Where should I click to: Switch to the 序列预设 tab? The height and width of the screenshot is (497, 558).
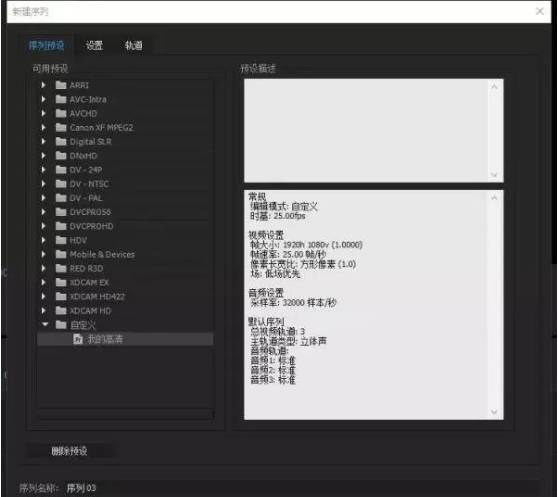pos(47,46)
